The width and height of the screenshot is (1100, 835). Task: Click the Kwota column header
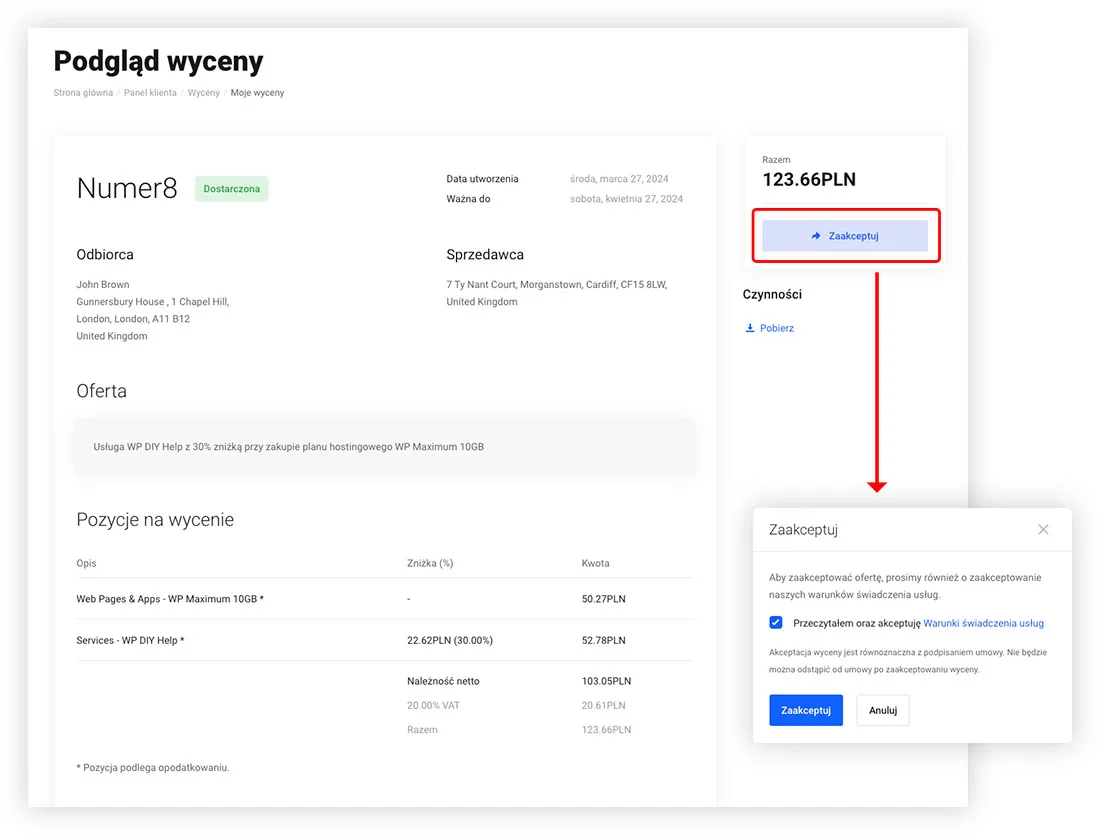click(596, 563)
